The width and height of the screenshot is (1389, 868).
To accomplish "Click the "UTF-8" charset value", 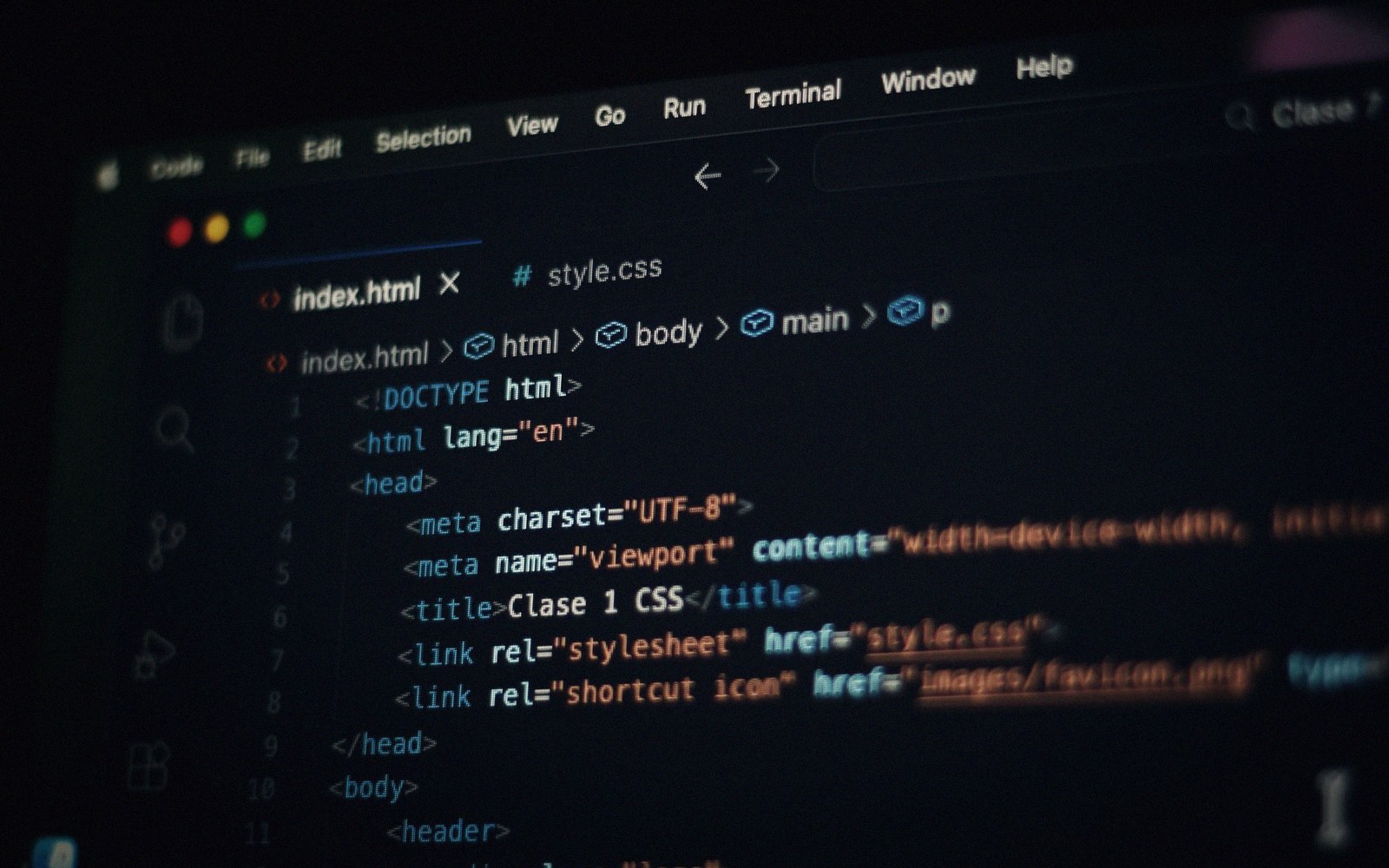I will coord(680,510).
